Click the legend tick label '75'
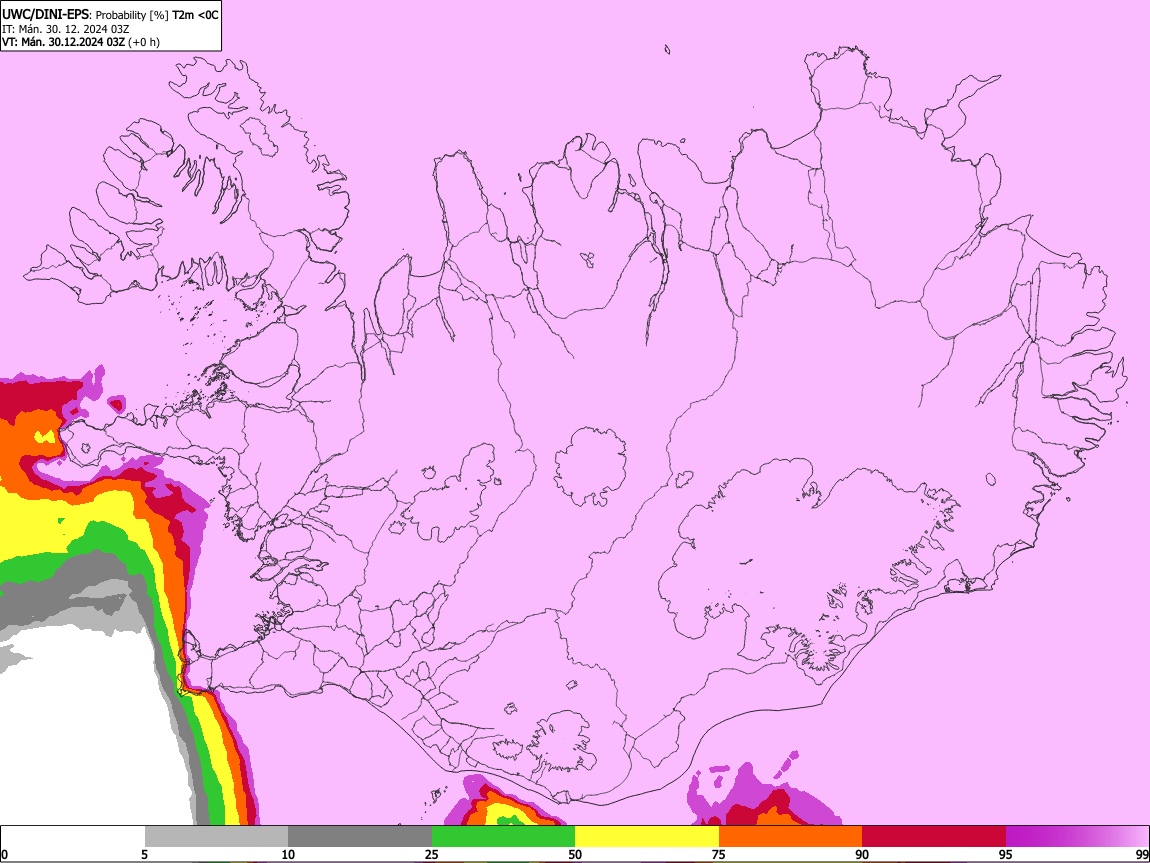The height and width of the screenshot is (863, 1150). (719, 855)
